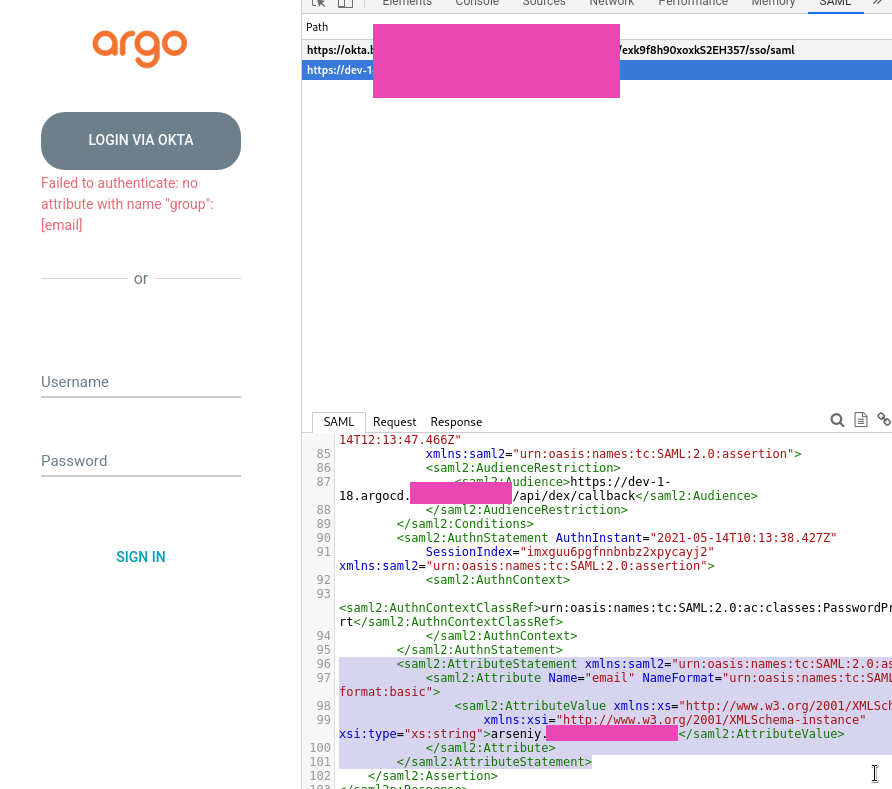Focus the Username input field
The height and width of the screenshot is (789, 892).
point(141,382)
